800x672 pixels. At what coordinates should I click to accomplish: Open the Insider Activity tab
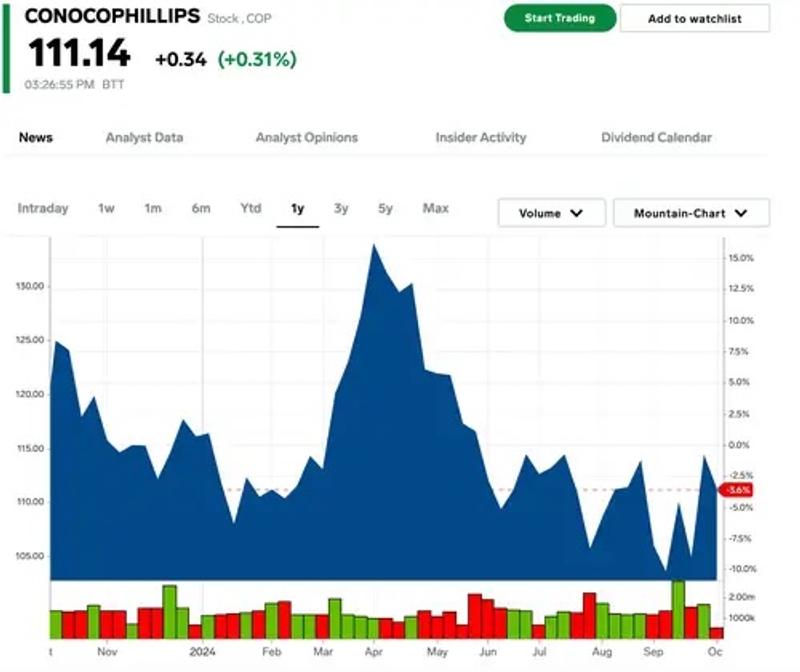click(480, 137)
